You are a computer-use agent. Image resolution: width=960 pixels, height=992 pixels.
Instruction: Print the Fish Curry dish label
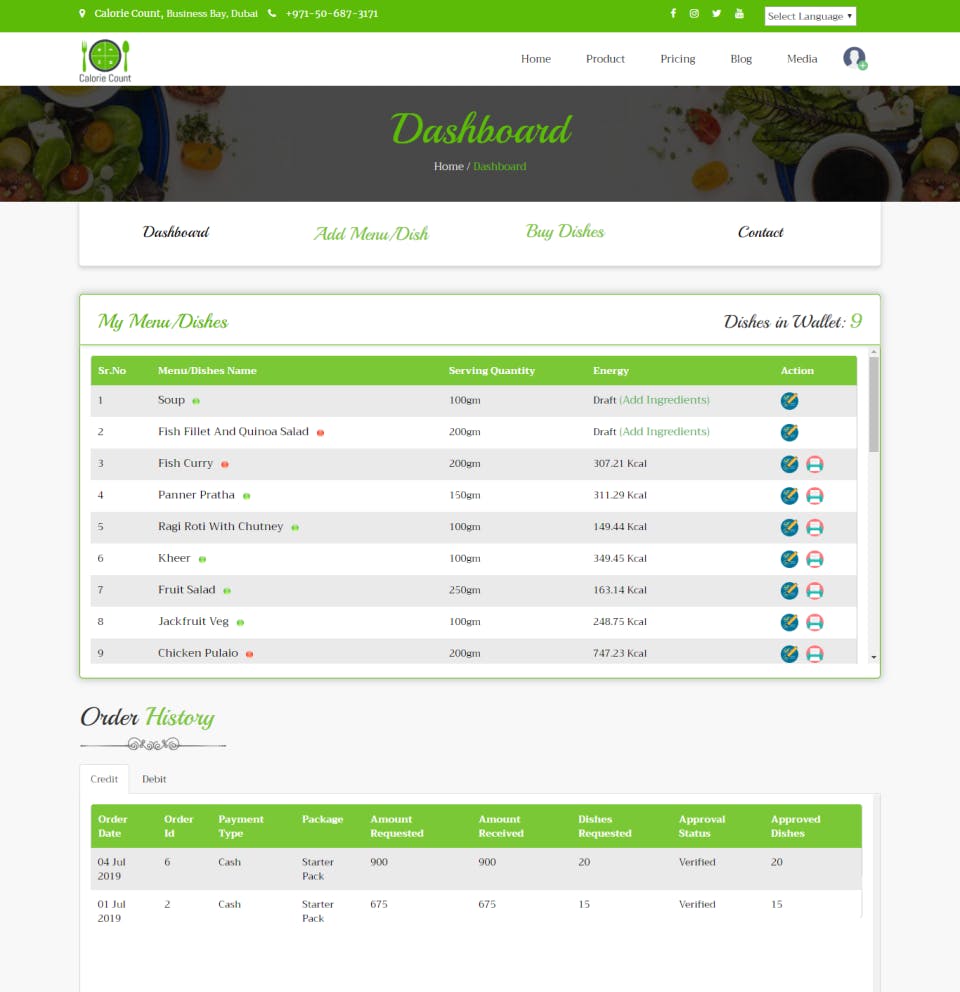pos(814,464)
